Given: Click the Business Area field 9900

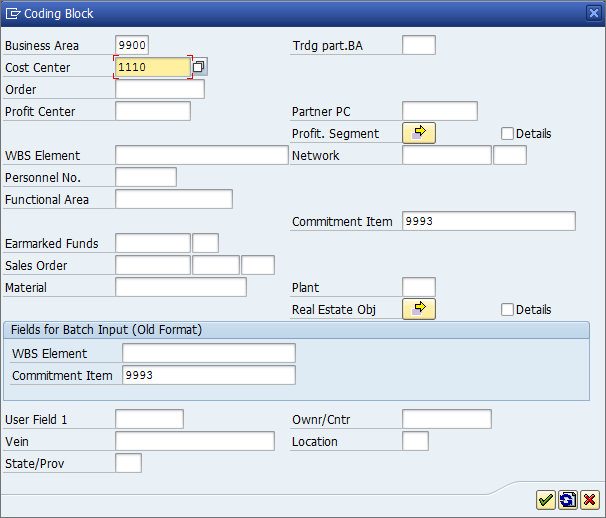Looking at the screenshot, I should point(132,45).
